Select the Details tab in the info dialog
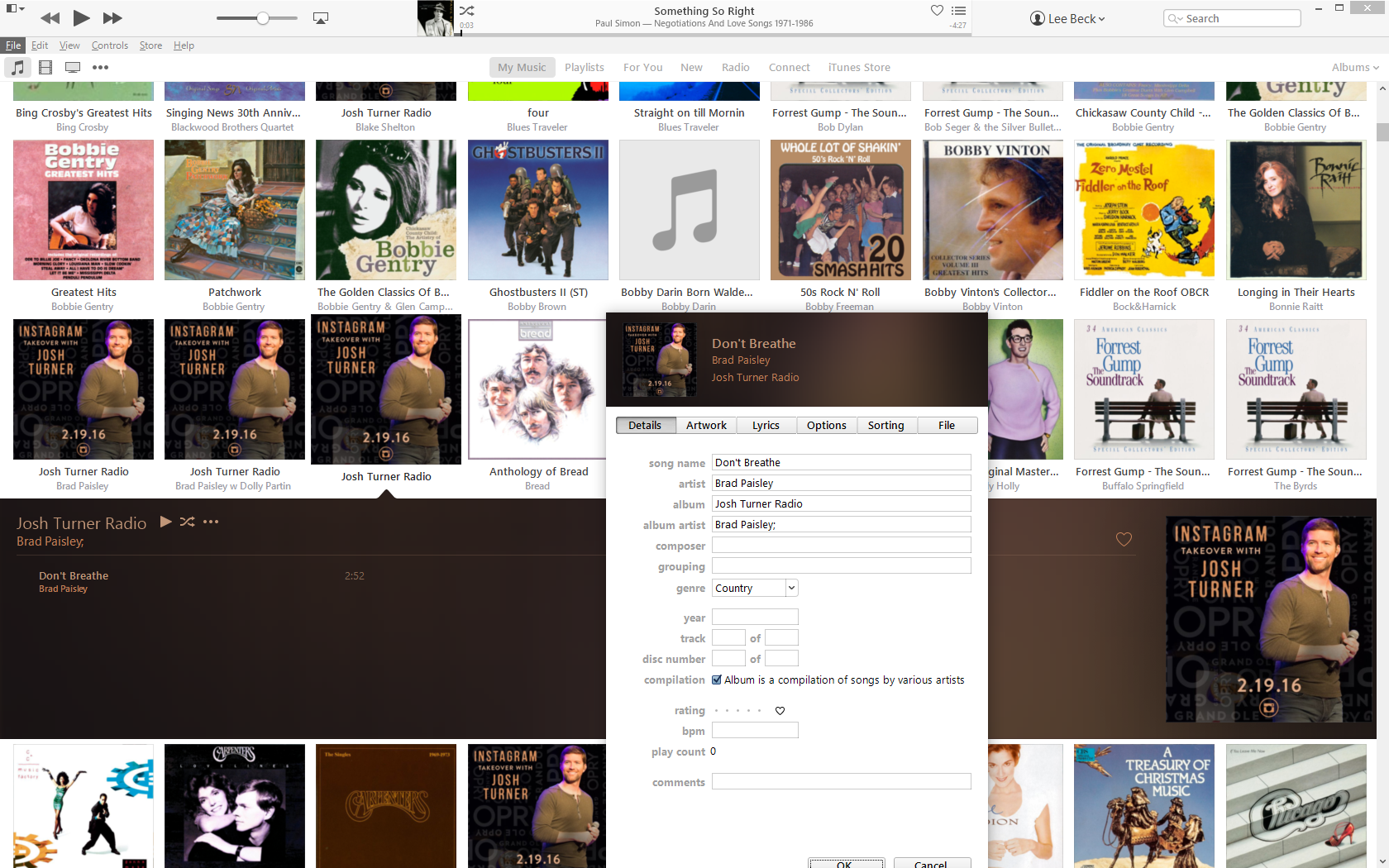This screenshot has height=868, width=1389. coord(645,425)
